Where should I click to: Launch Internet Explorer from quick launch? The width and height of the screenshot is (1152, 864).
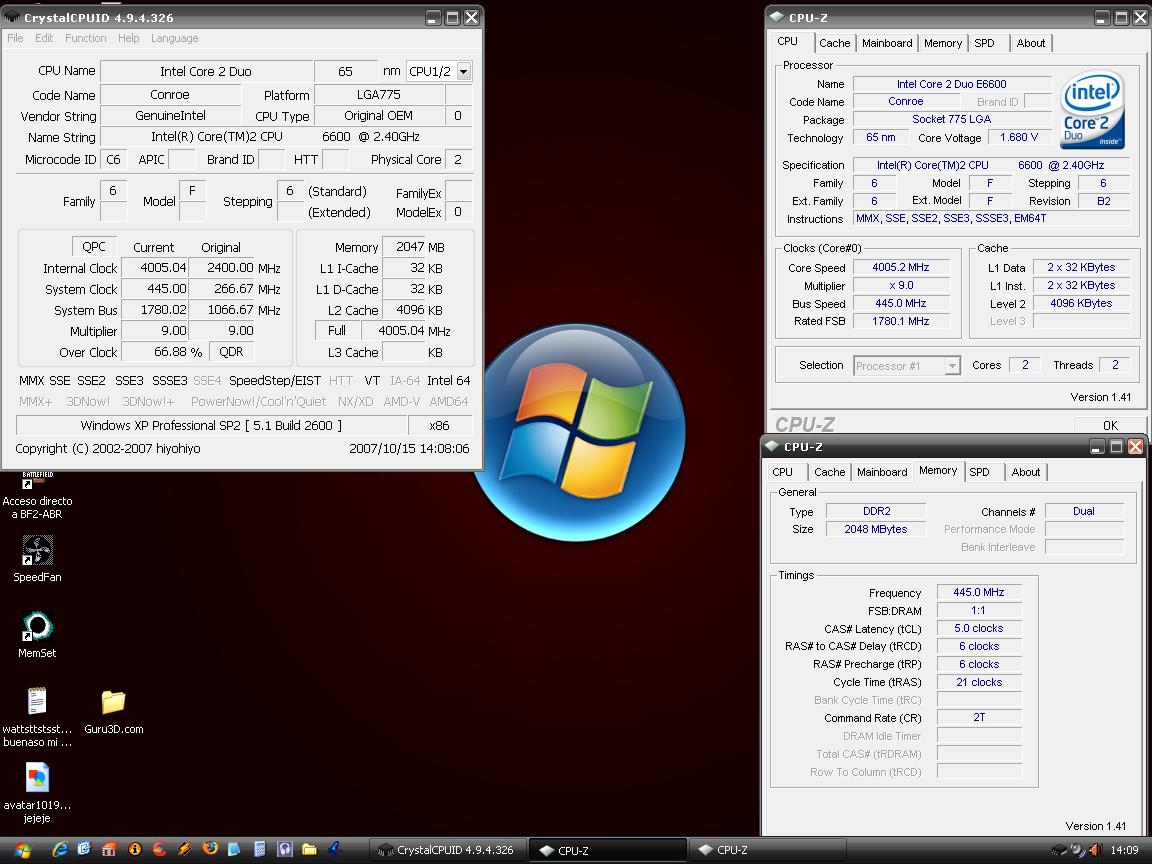click(x=60, y=849)
